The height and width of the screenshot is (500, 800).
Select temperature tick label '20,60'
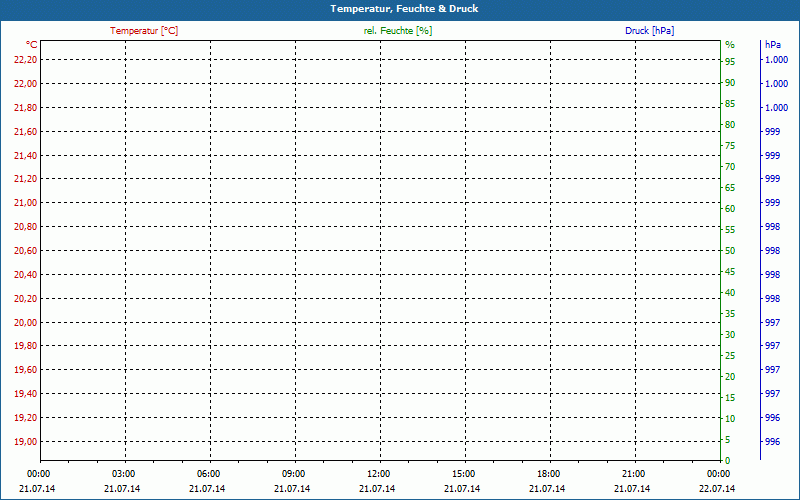(26, 251)
